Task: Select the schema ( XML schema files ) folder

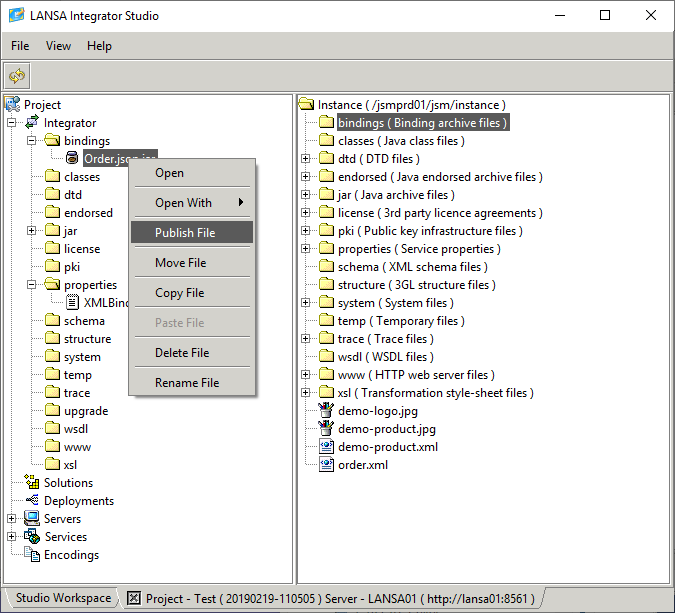Action: (x=412, y=267)
